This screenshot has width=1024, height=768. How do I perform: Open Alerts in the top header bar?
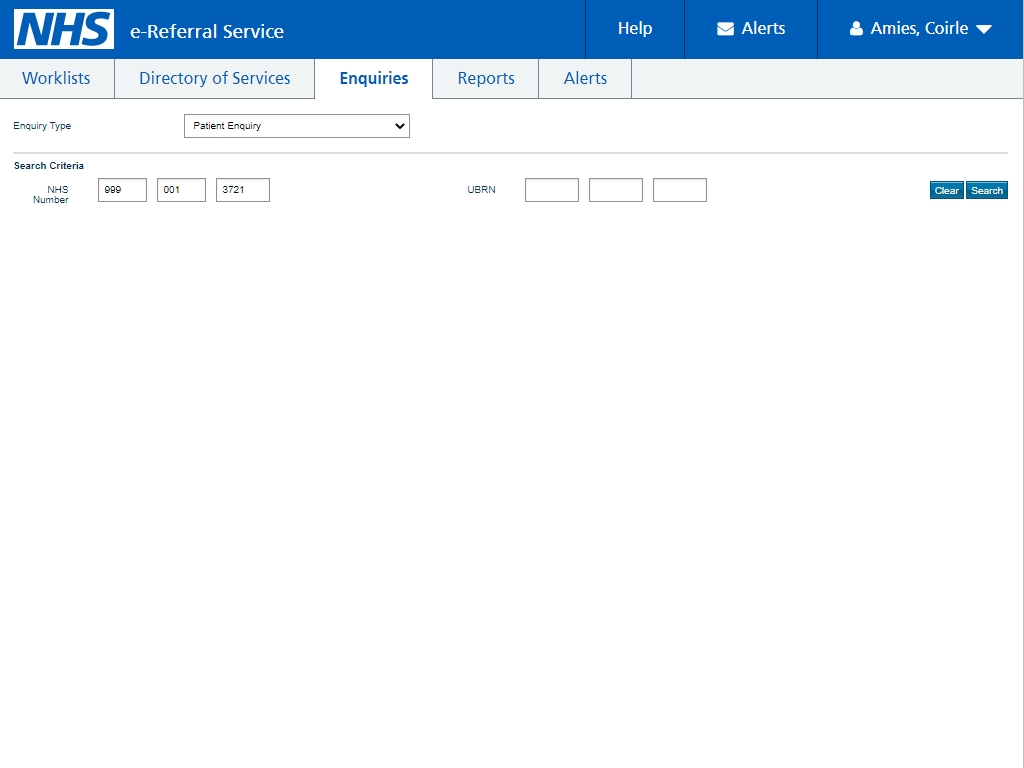click(x=751, y=29)
